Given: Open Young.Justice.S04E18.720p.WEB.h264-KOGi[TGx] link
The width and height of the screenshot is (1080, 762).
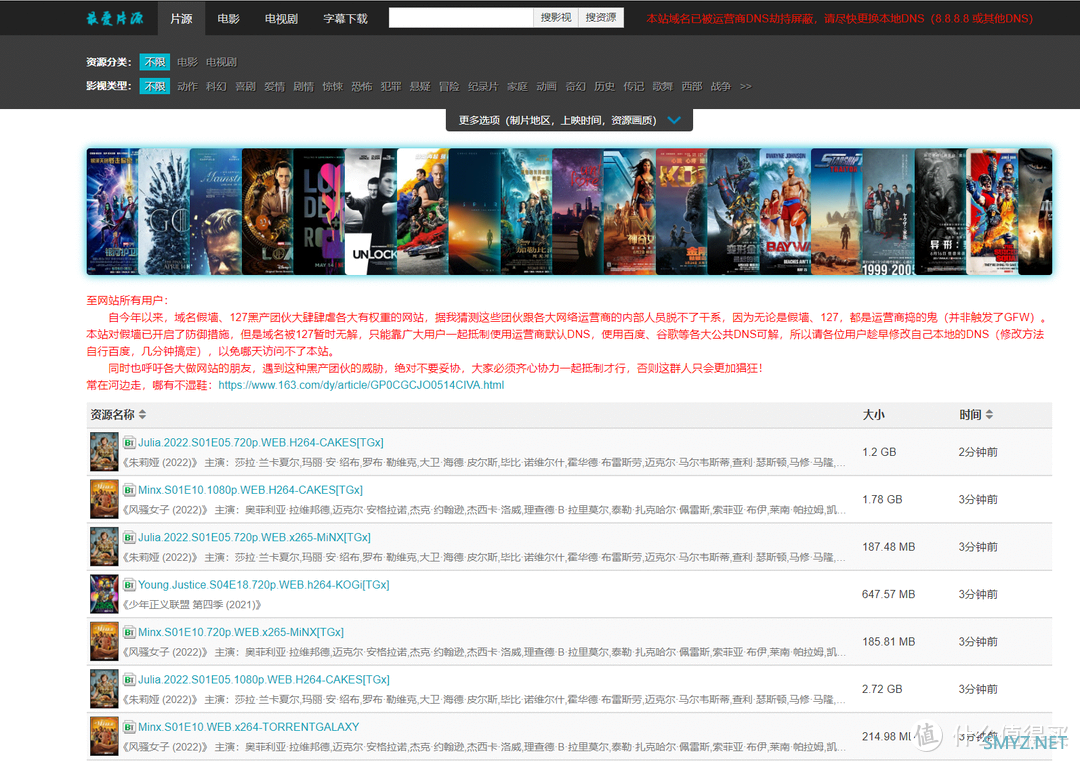Looking at the screenshot, I should pos(264,585).
